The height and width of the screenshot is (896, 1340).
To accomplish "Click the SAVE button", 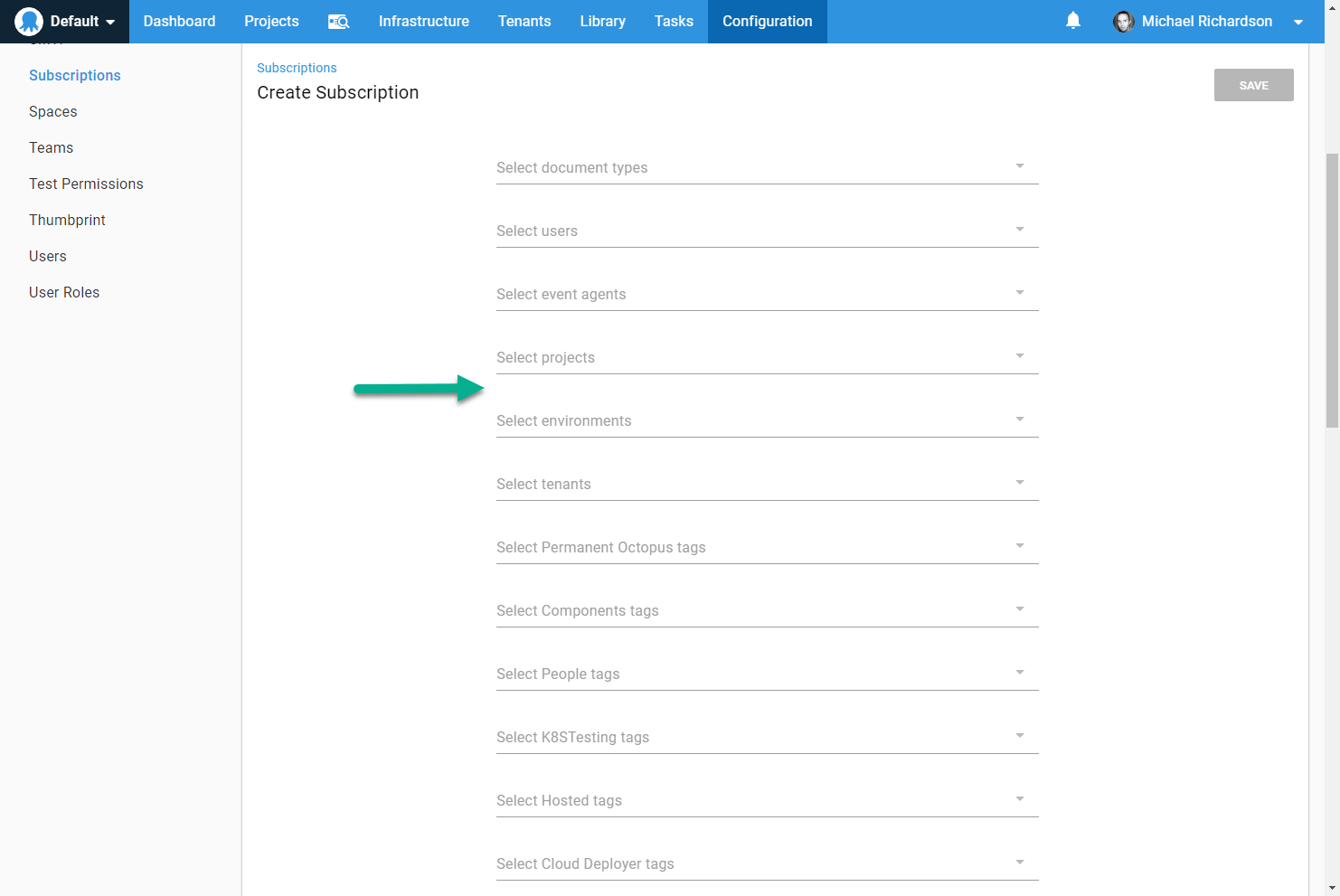I will 1253,85.
